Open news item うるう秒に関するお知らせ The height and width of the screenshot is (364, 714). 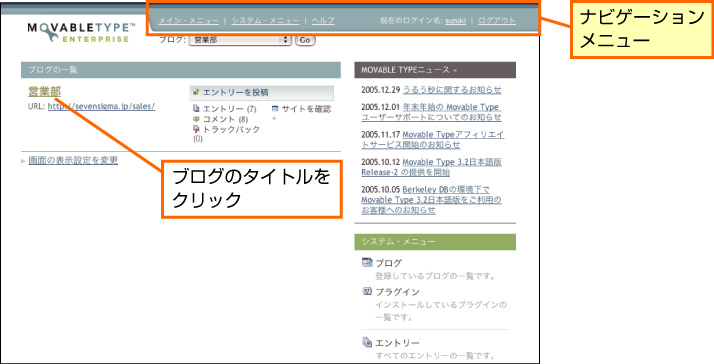(x=452, y=90)
